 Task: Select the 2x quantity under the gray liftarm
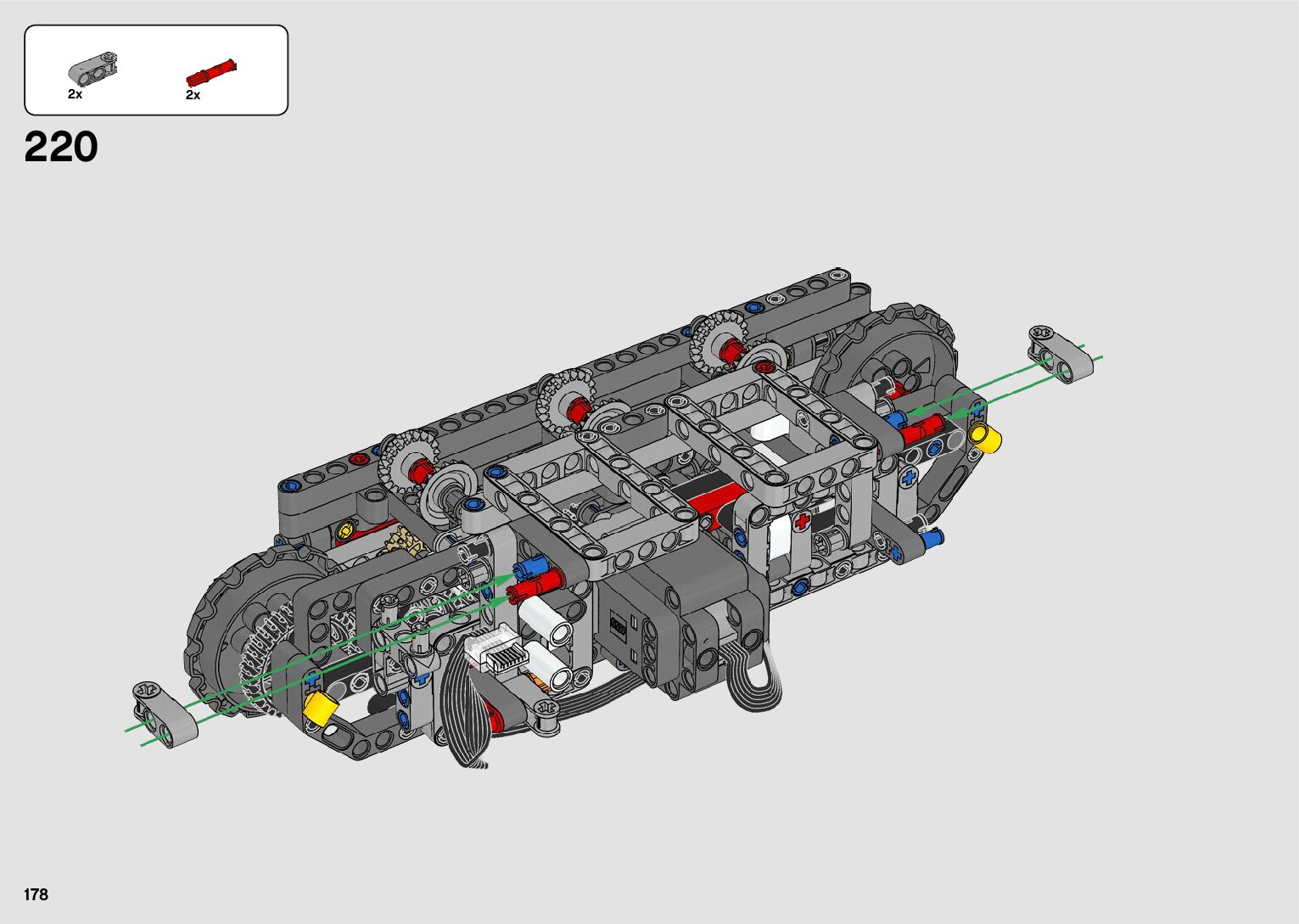point(76,94)
